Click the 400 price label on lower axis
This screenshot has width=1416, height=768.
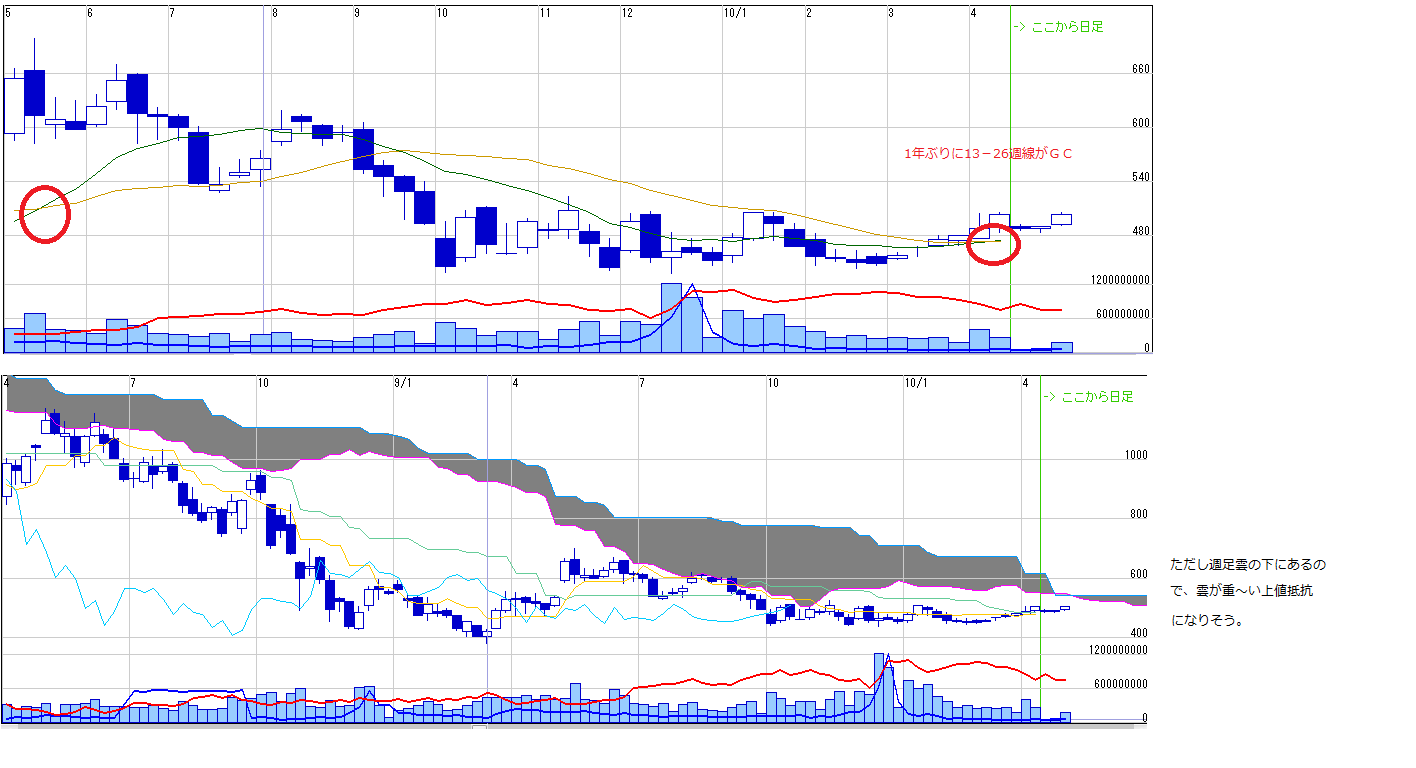coord(1139,633)
